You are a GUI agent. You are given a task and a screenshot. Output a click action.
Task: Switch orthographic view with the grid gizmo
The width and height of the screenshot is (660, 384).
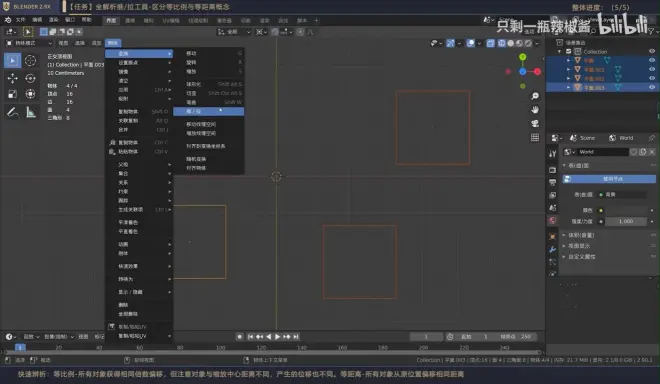pos(535,137)
